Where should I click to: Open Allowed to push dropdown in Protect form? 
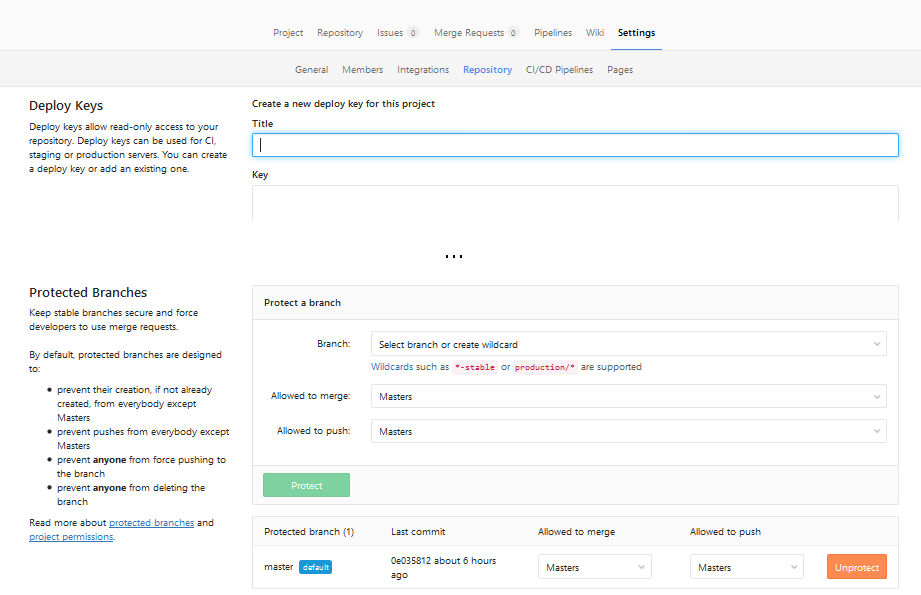tap(628, 431)
